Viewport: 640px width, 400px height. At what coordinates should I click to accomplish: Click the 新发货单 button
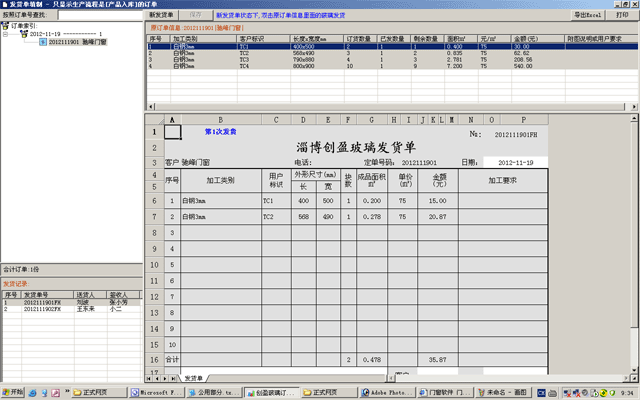[161, 16]
